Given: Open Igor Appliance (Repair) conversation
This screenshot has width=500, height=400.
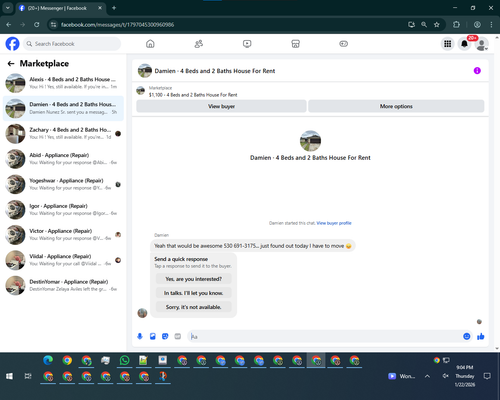Looking at the screenshot, I should 63,210.
